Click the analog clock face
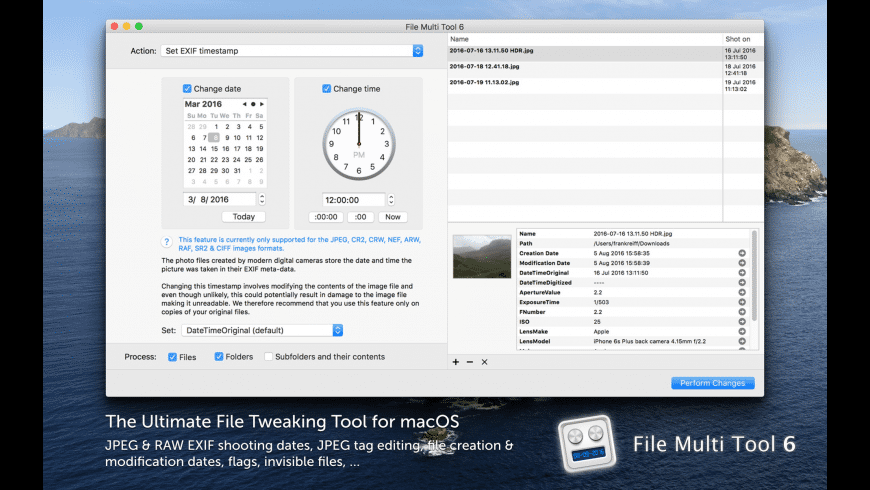Viewport: 870px width, 490px height. pyautogui.click(x=359, y=144)
